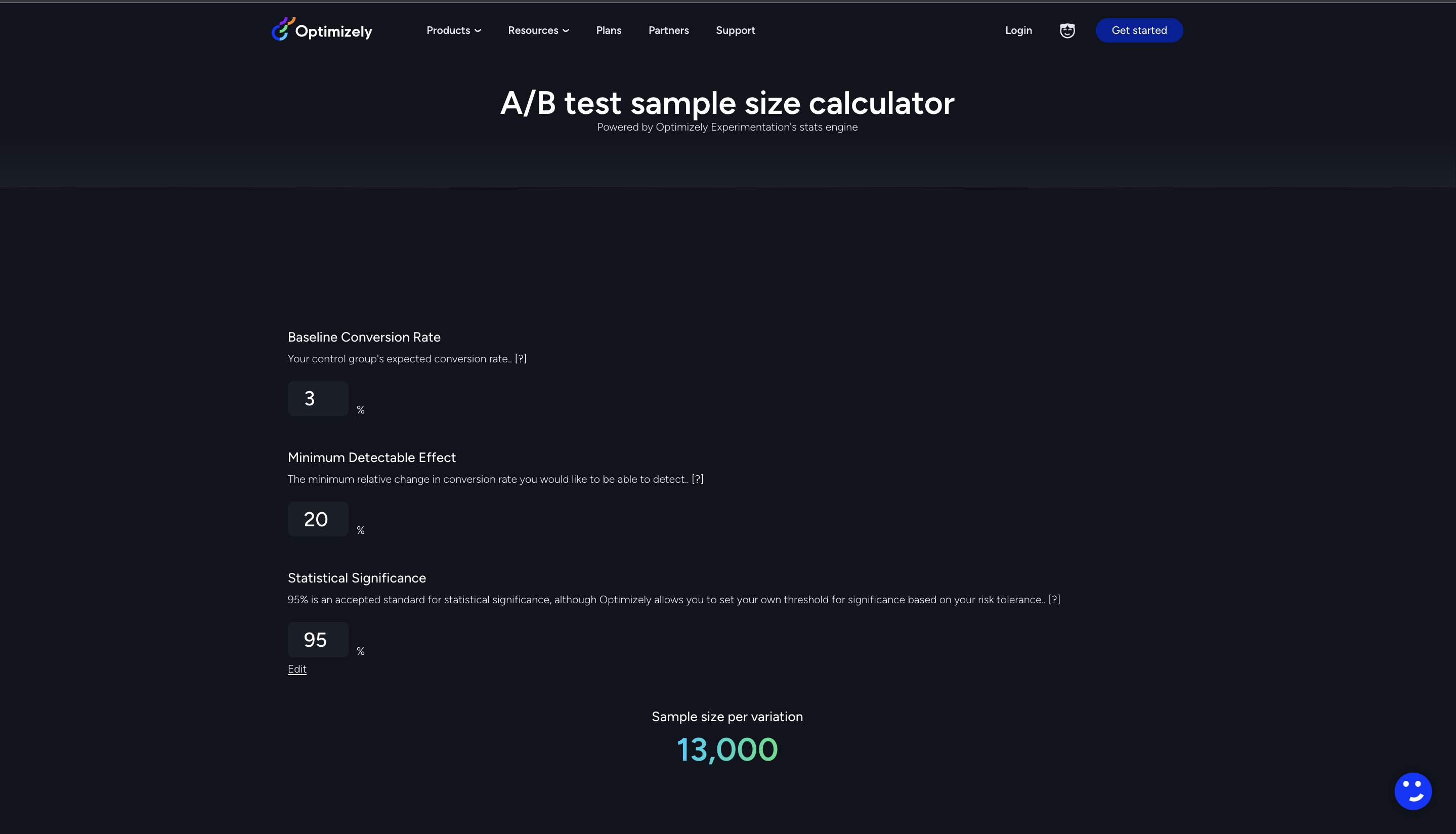1456x834 pixels.
Task: Expand the Resources chevron arrow
Action: [x=566, y=30]
